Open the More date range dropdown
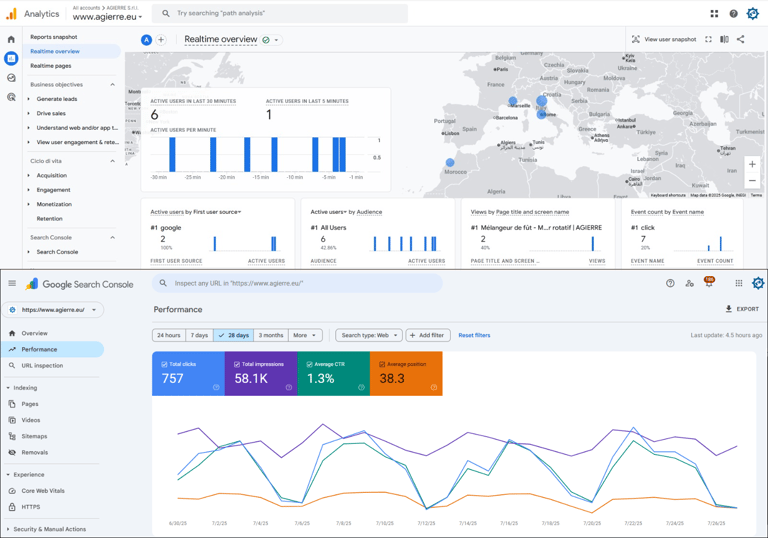The image size is (768, 538). point(306,335)
